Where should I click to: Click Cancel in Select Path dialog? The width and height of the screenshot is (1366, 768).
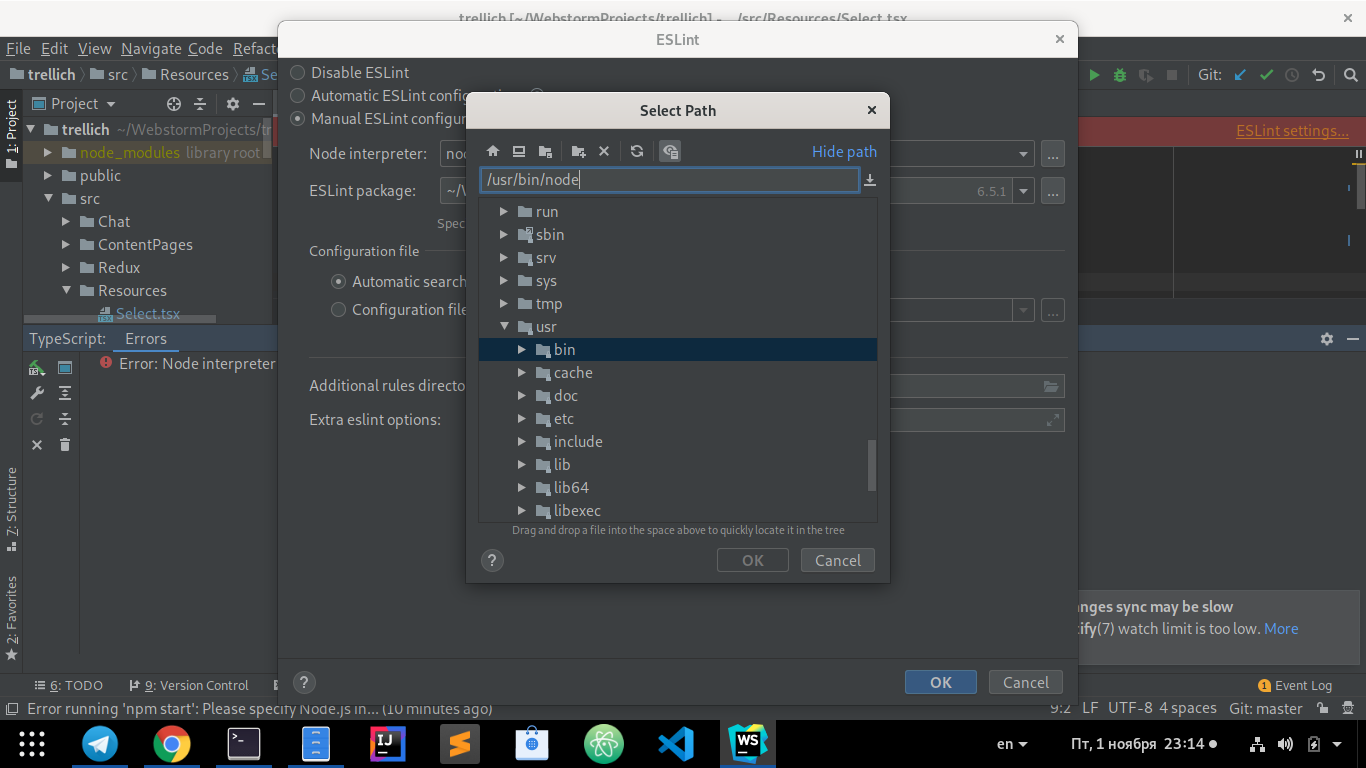click(x=838, y=560)
